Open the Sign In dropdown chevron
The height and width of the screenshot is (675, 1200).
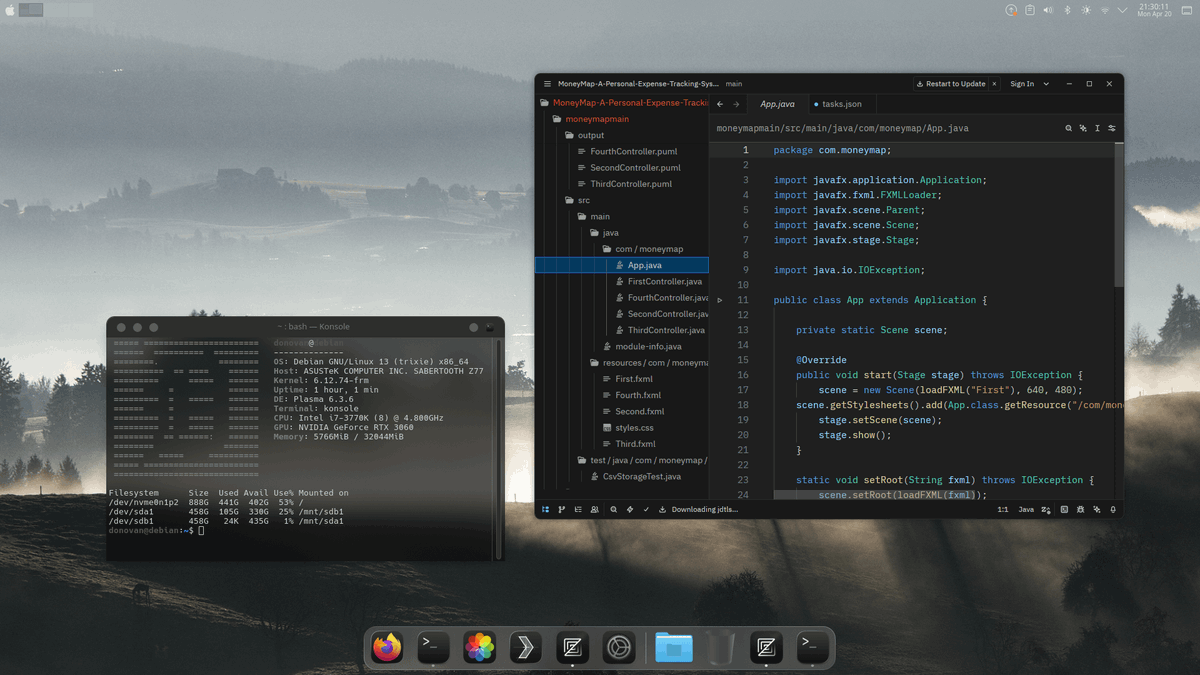[1046, 84]
